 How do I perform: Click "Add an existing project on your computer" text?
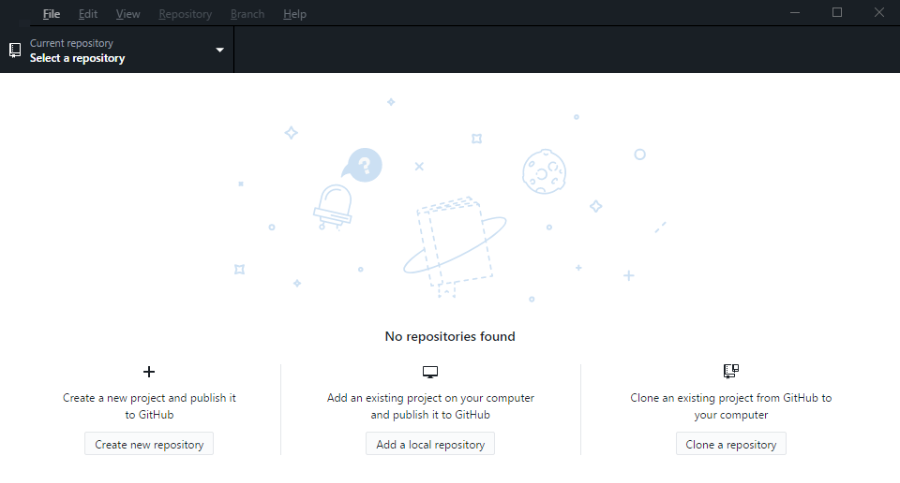pyautogui.click(x=430, y=397)
